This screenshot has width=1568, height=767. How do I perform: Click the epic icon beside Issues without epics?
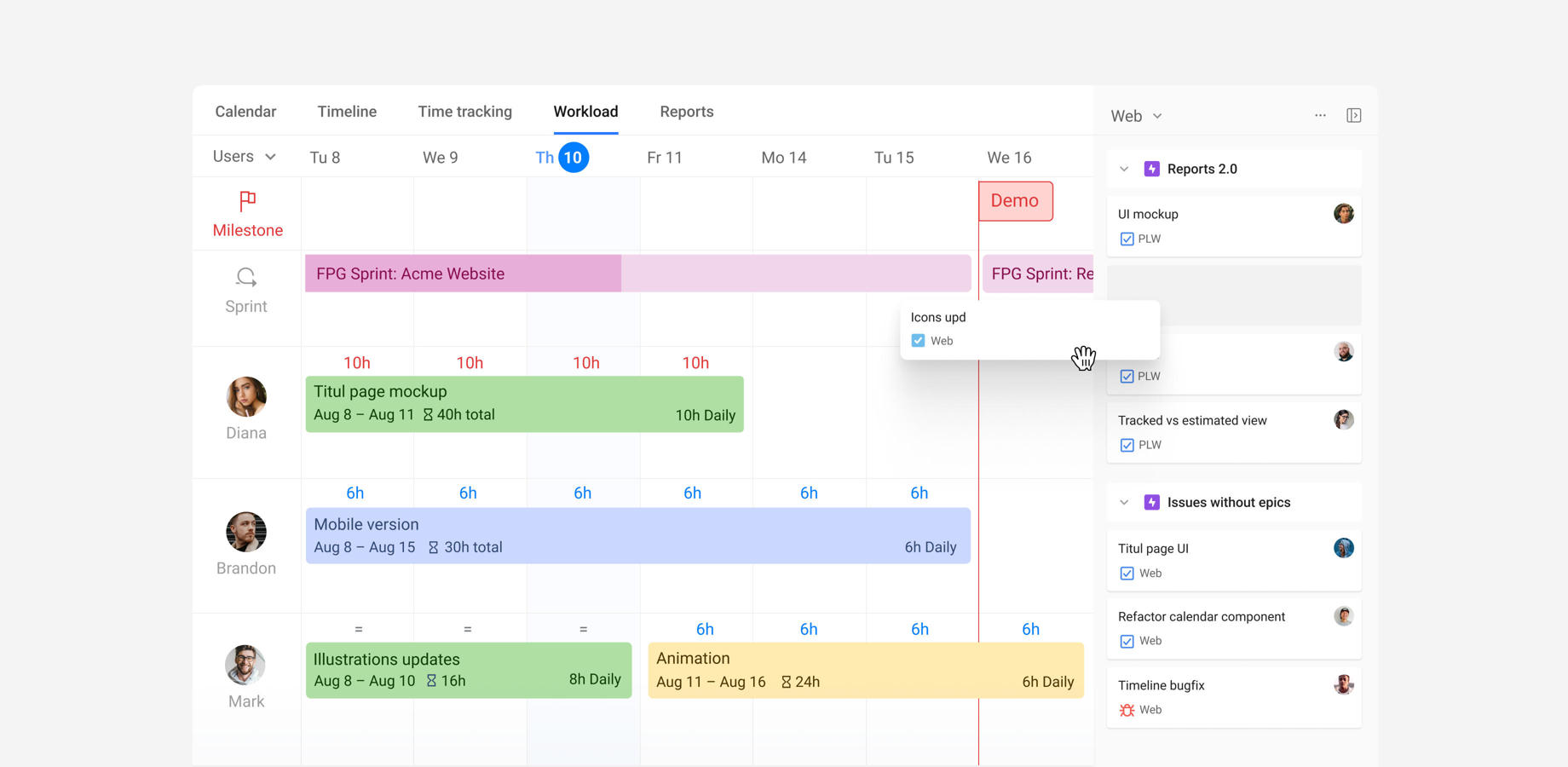1153,502
